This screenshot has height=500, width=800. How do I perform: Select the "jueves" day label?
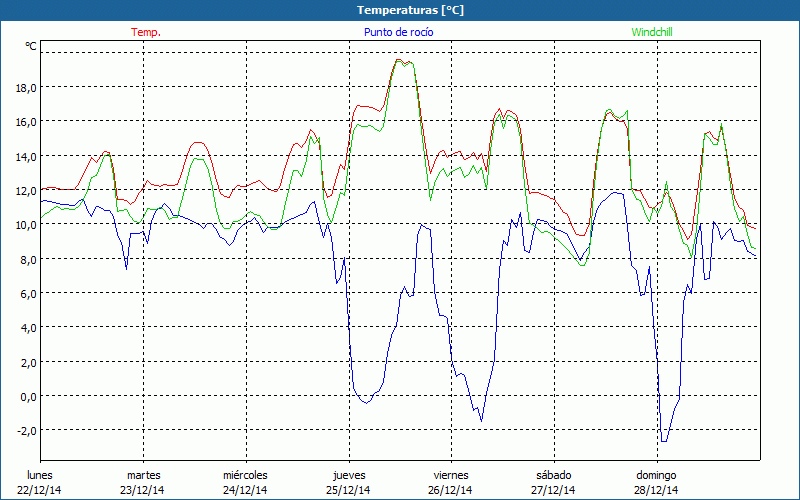(x=349, y=475)
